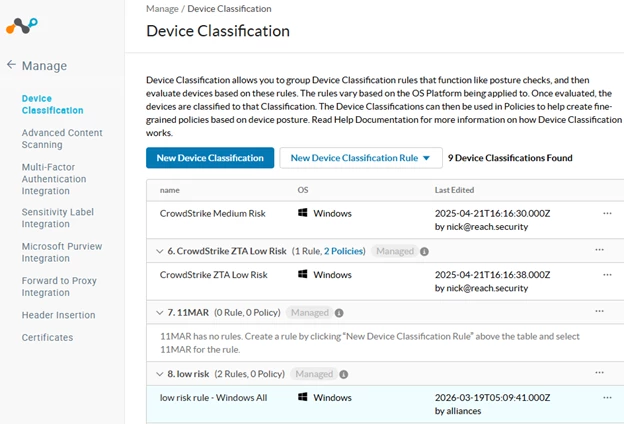
Task: Open more options for CrowdStrike ZTA Low Risk rule row
Action: [607, 275]
